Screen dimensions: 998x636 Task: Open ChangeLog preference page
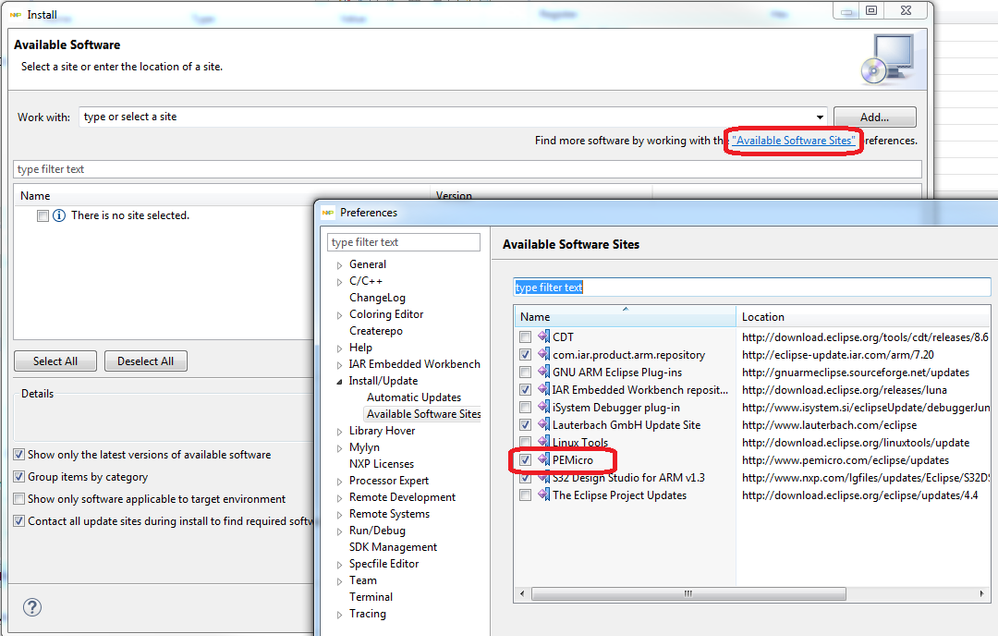377,297
